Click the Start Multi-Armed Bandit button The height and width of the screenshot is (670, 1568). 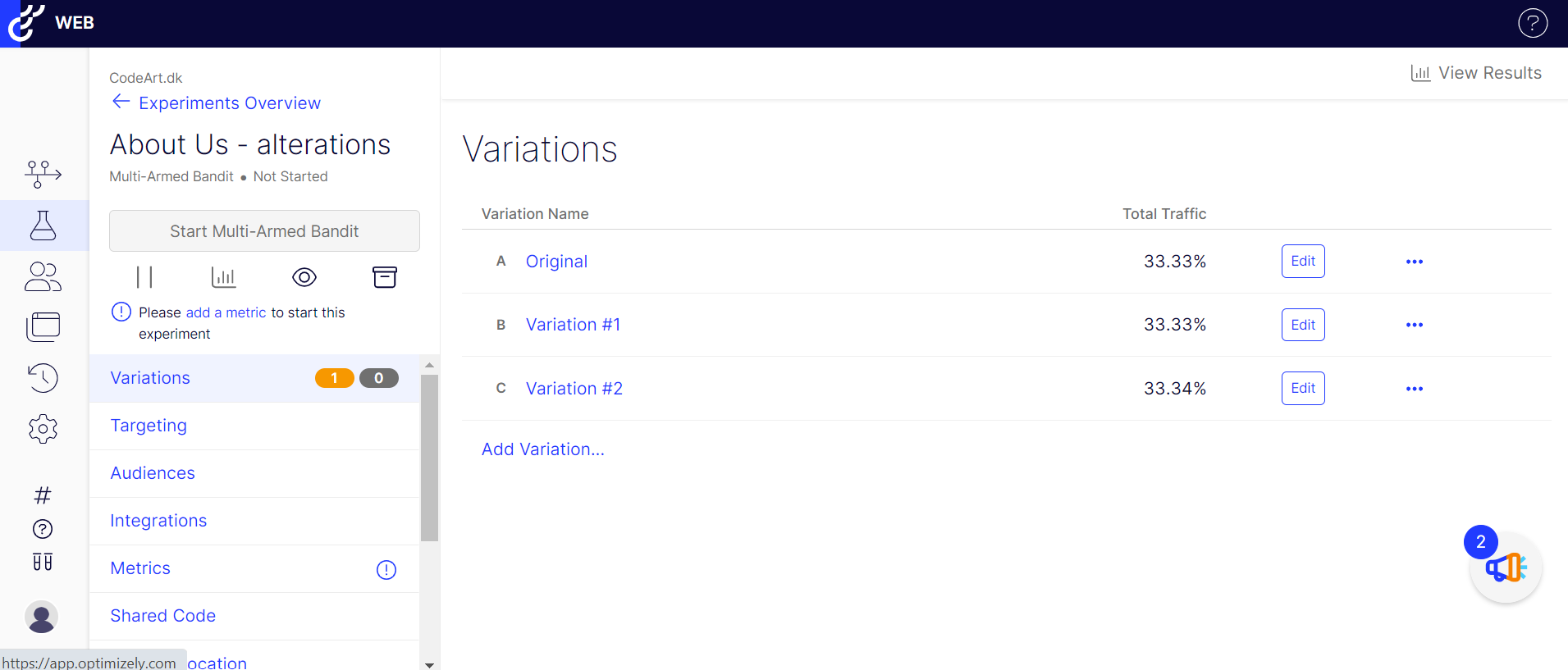click(x=264, y=231)
